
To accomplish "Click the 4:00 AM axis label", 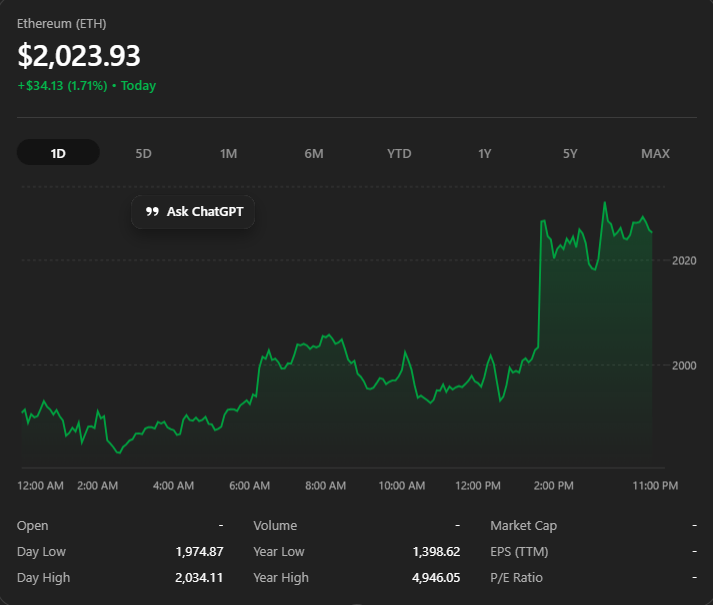I will [x=173, y=486].
